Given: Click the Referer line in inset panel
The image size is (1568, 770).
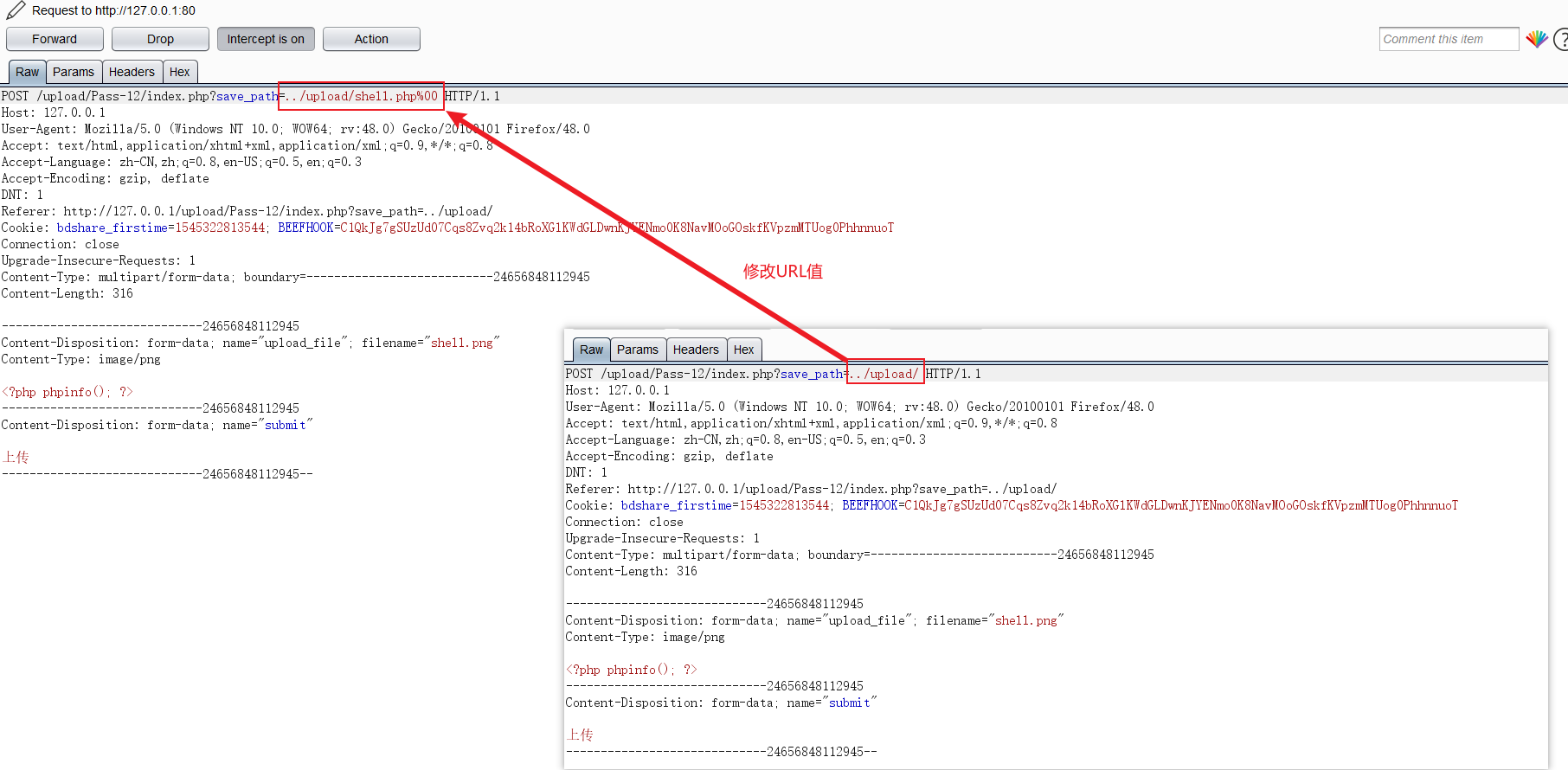Looking at the screenshot, I should [811, 489].
